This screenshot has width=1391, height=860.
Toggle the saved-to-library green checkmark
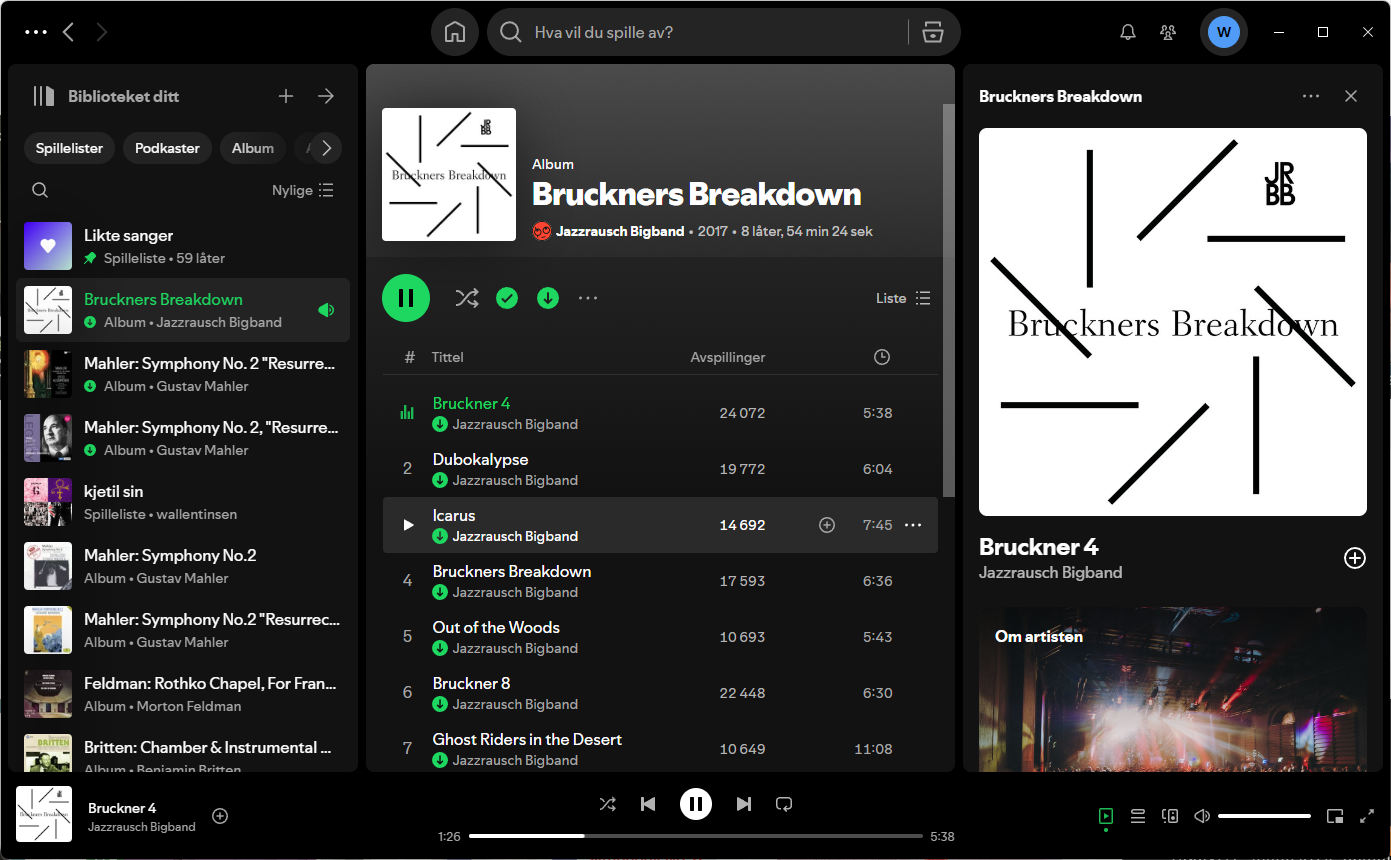click(x=507, y=298)
